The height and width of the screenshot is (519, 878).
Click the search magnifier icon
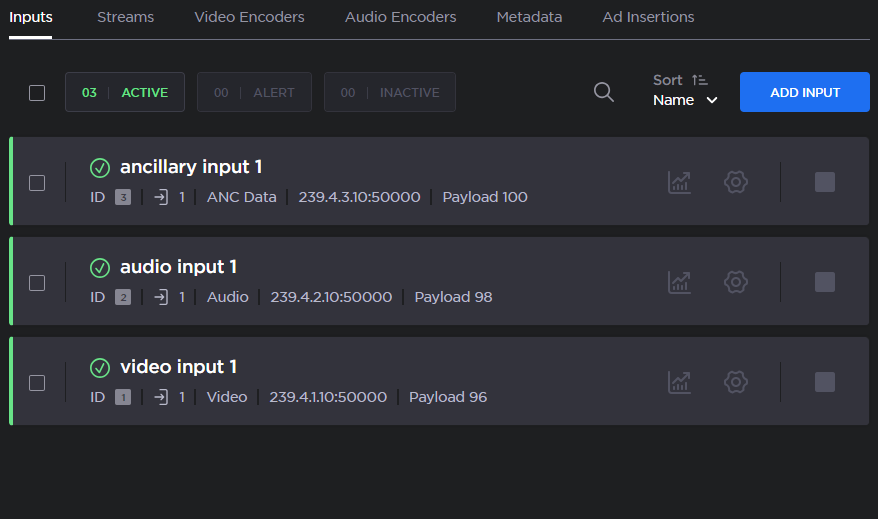[x=604, y=92]
